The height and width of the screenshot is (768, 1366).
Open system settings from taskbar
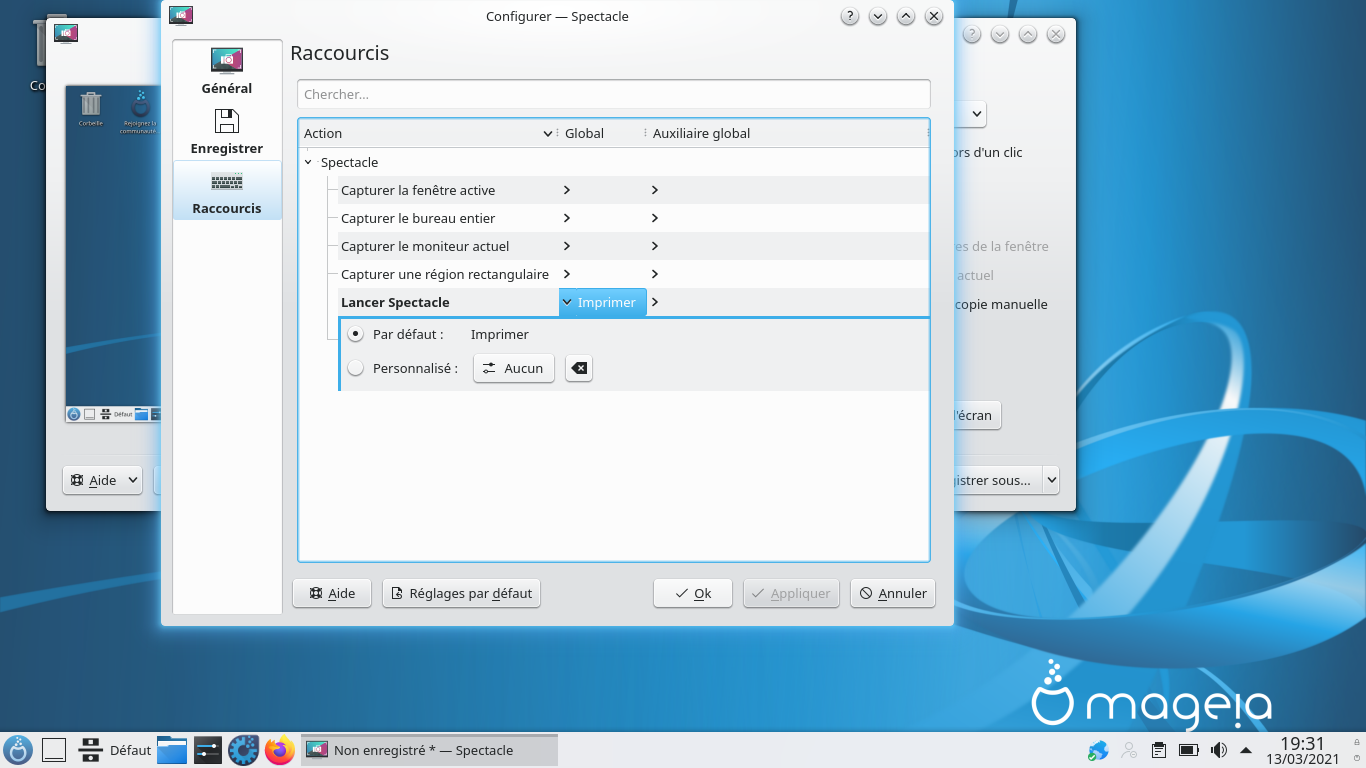(208, 750)
